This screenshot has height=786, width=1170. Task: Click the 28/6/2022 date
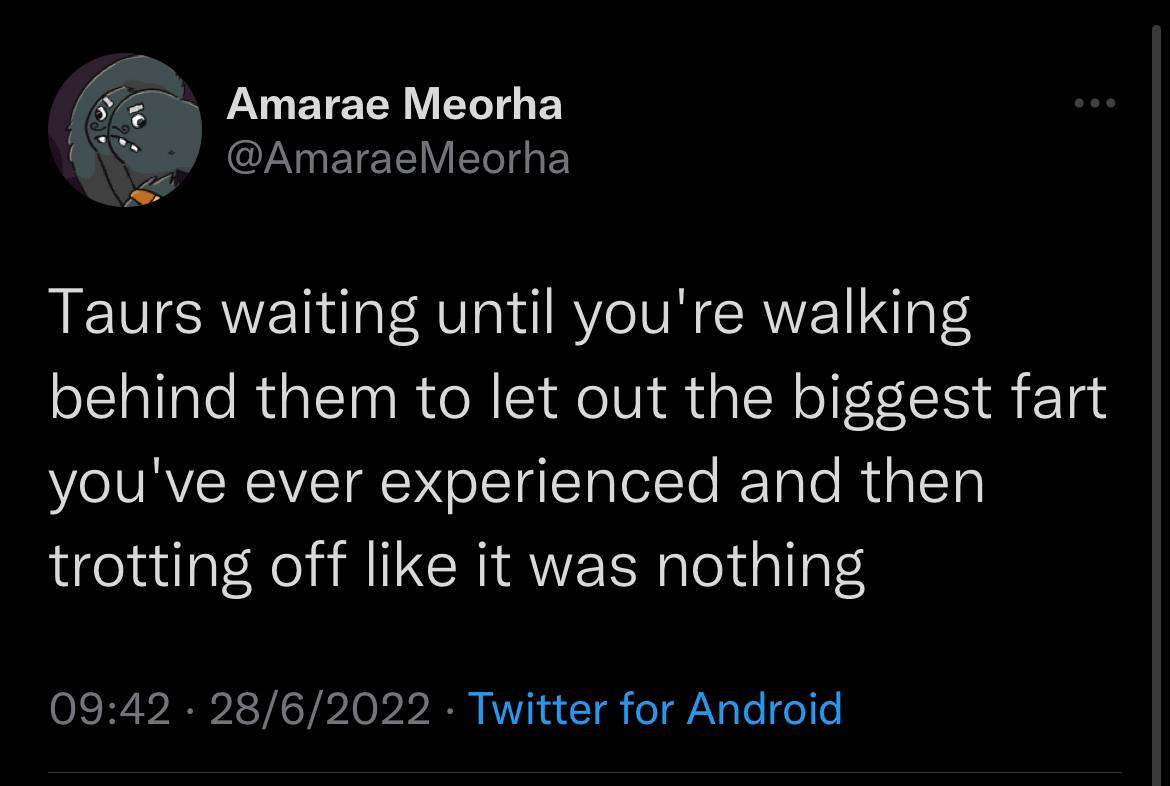(321, 709)
